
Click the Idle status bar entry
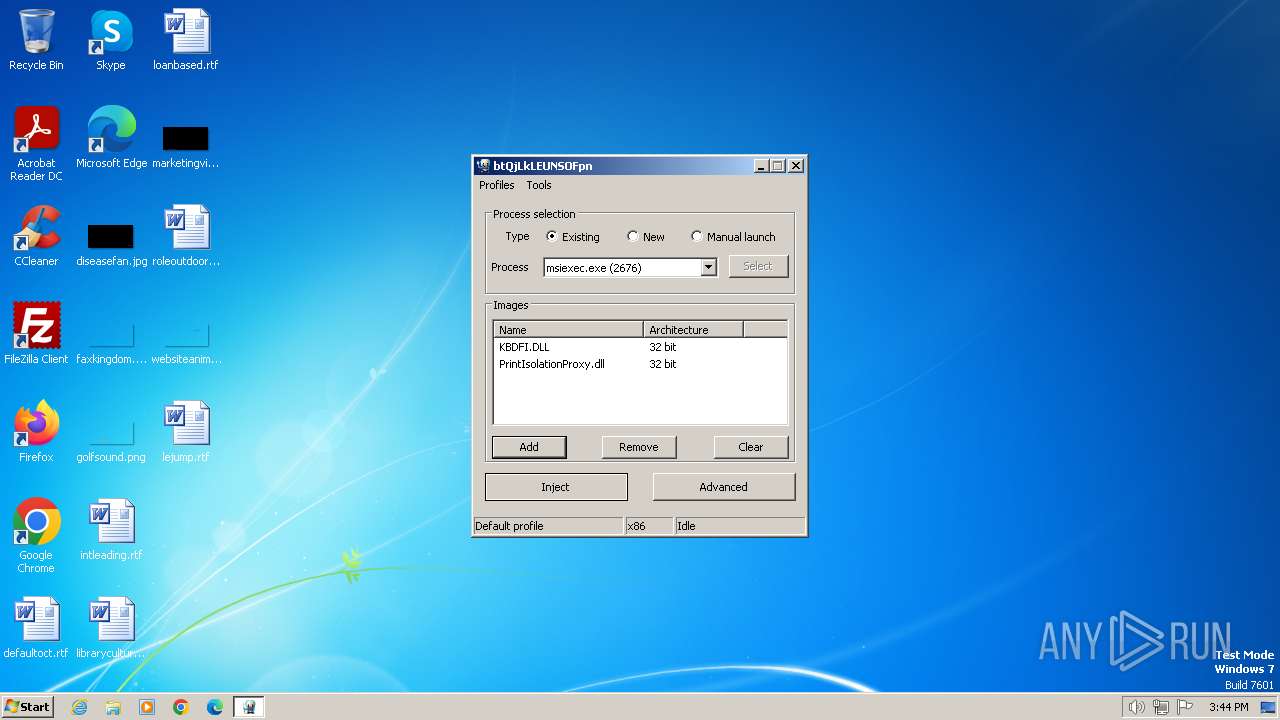[x=740, y=526]
